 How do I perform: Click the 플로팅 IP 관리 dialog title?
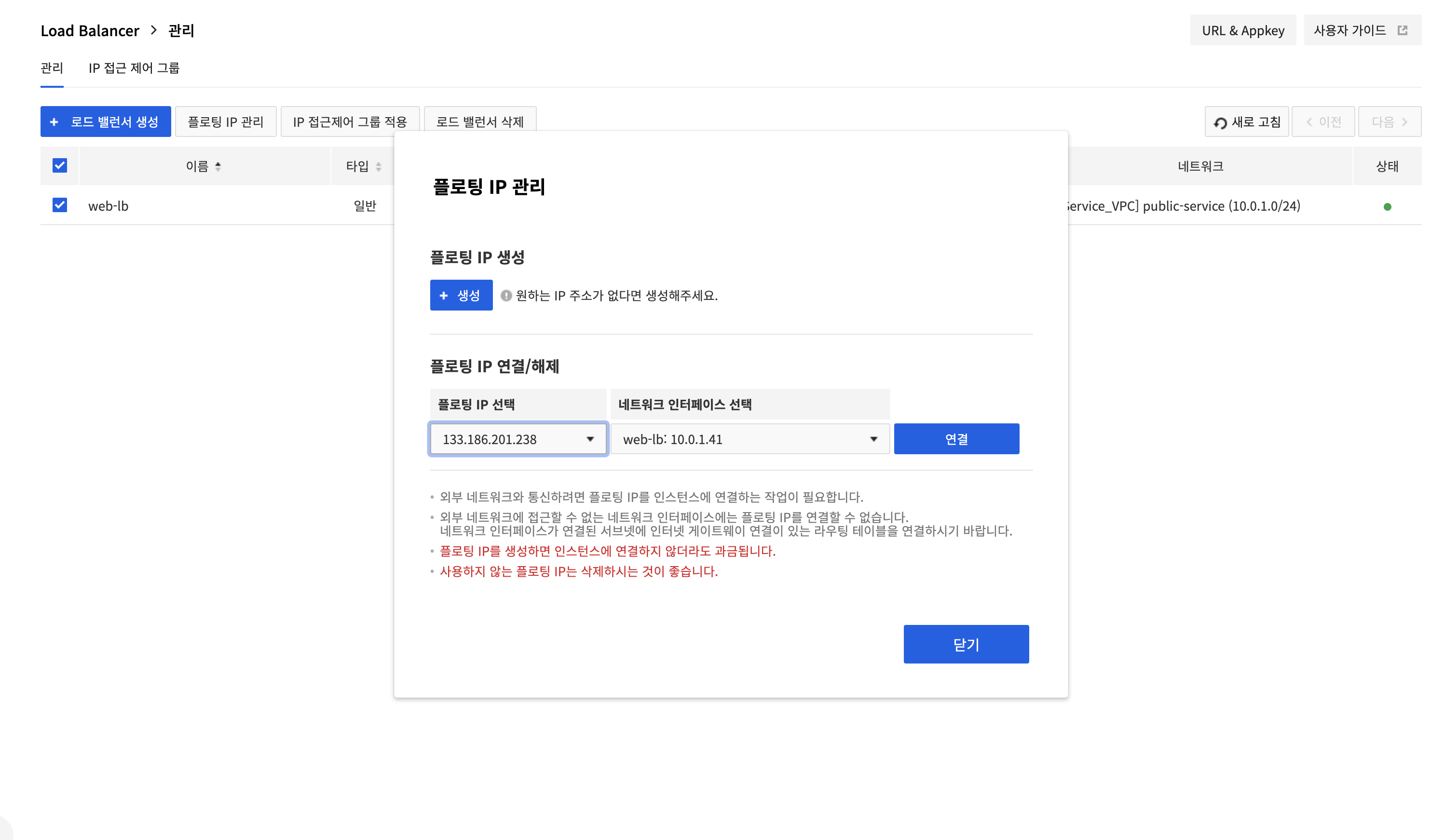pos(489,186)
